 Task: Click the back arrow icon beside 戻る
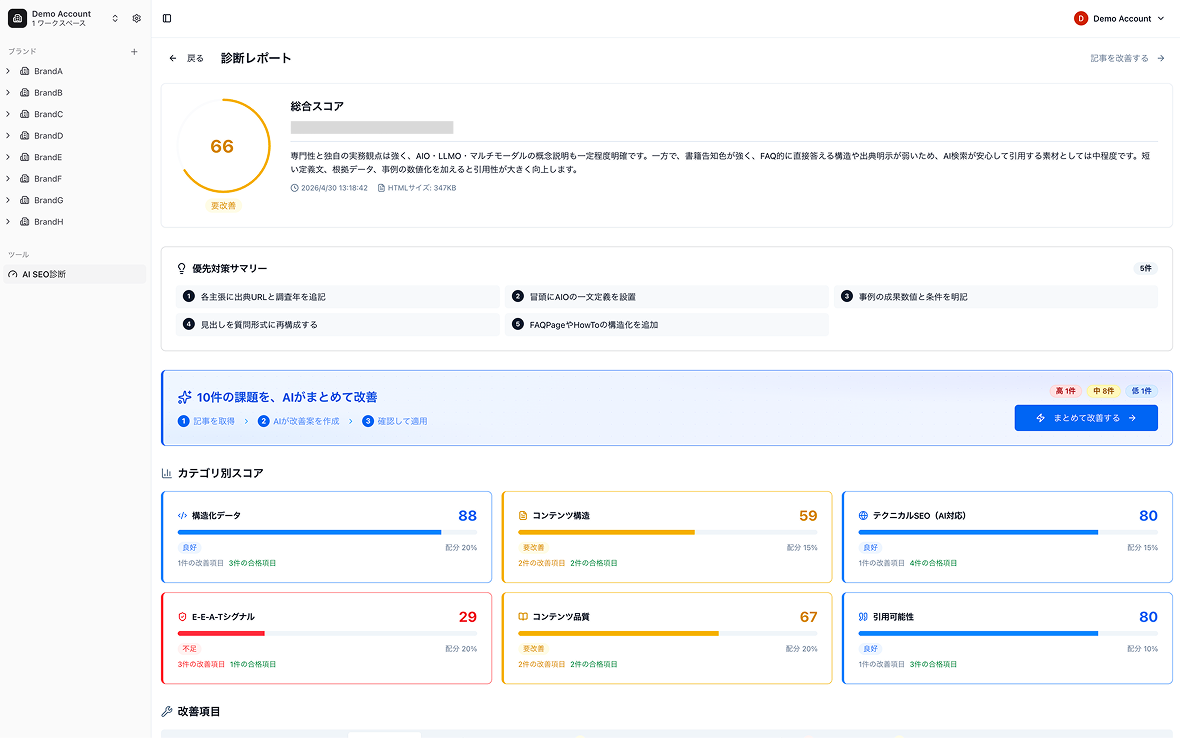(173, 58)
